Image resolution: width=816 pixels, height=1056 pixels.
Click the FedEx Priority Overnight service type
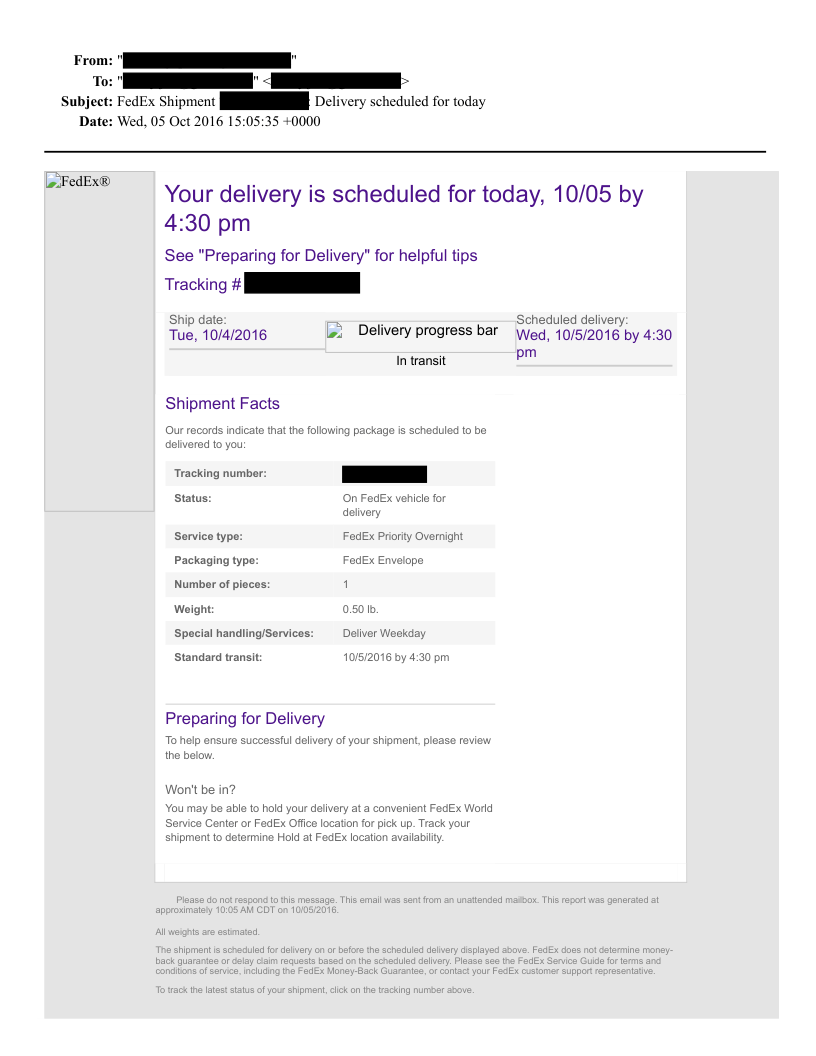pyautogui.click(x=402, y=537)
